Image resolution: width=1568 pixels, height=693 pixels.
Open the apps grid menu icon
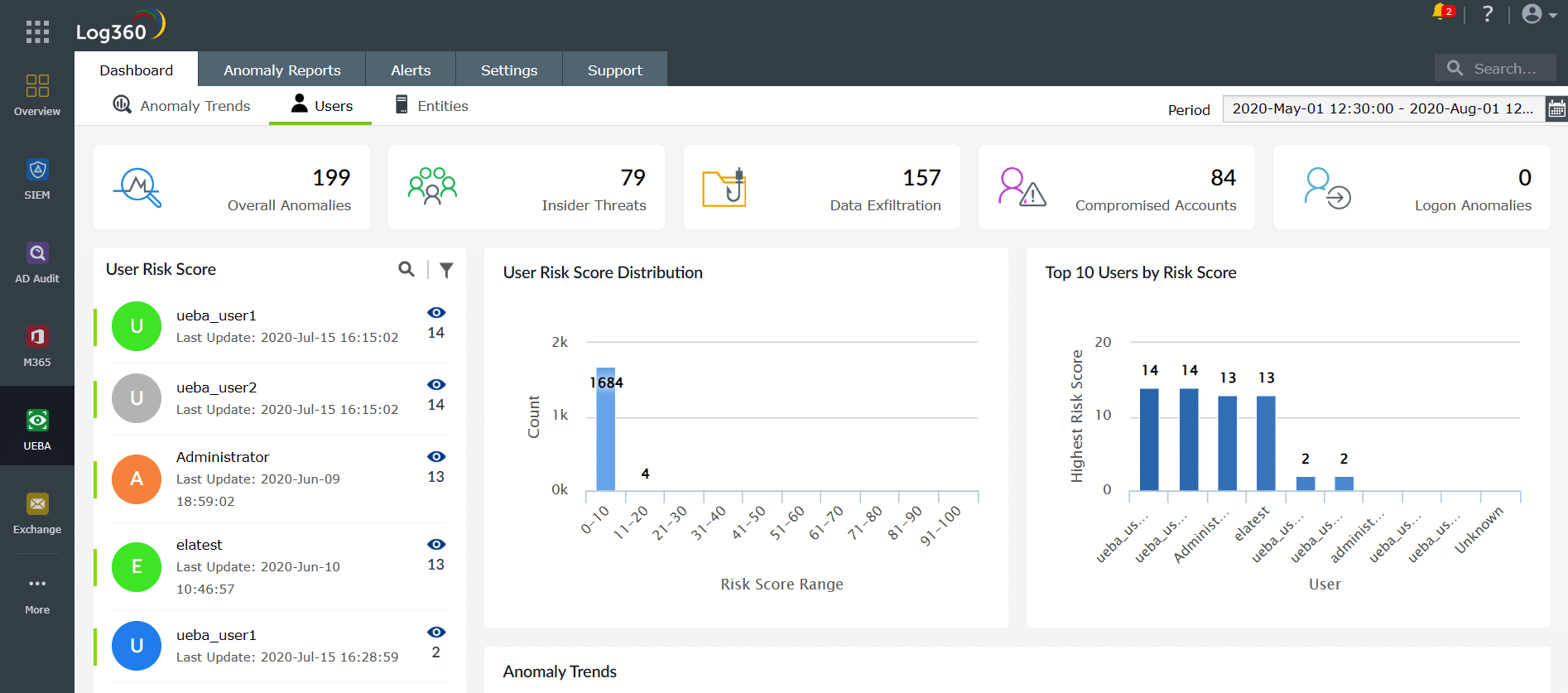[37, 31]
